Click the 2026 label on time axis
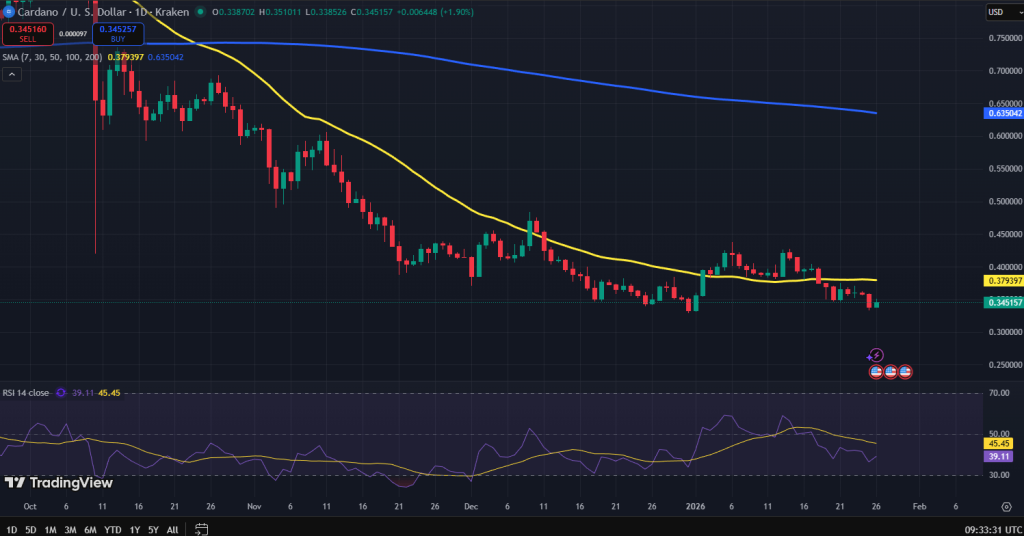 696,507
